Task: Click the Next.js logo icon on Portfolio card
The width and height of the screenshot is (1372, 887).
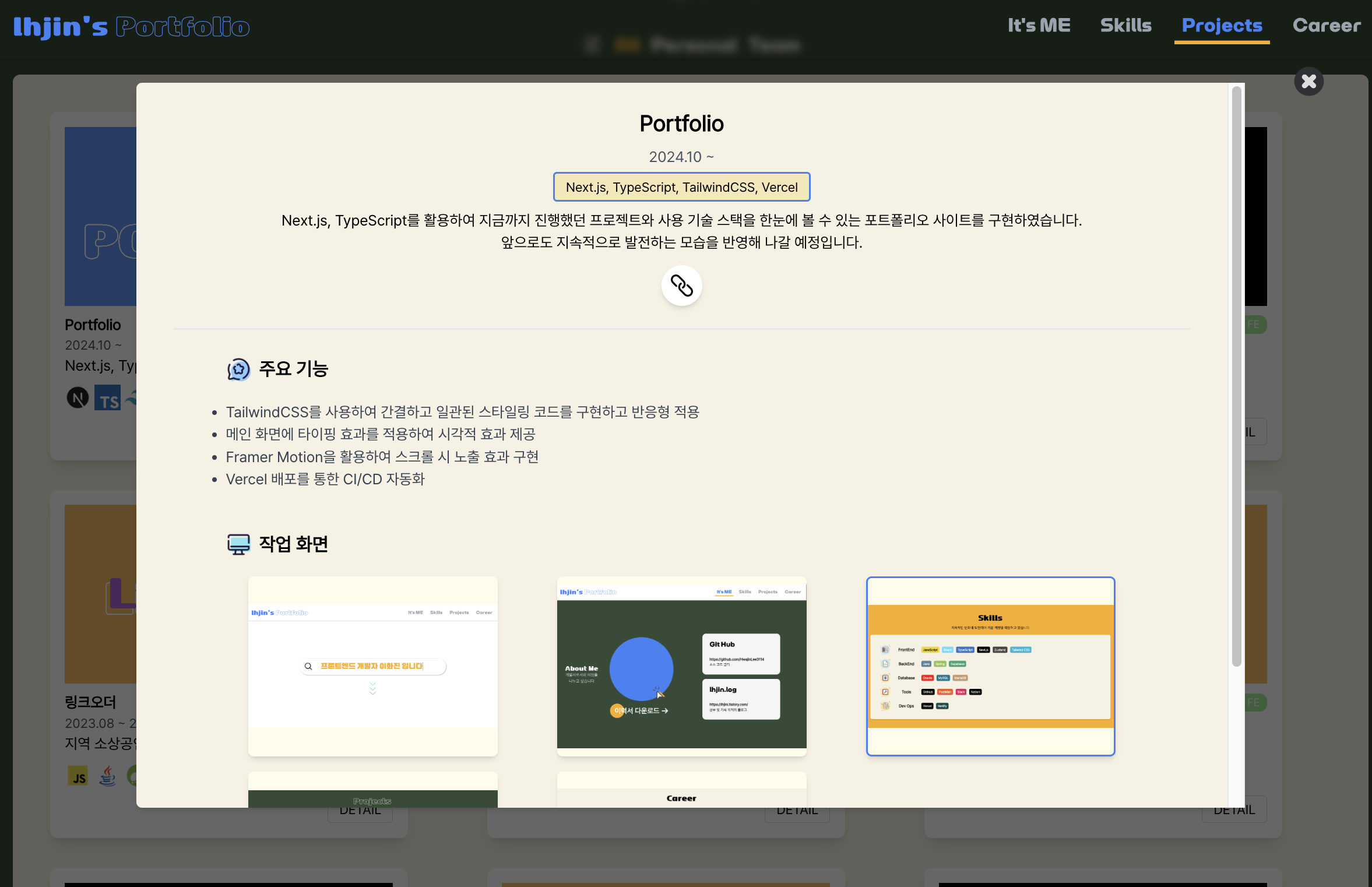Action: [x=78, y=398]
